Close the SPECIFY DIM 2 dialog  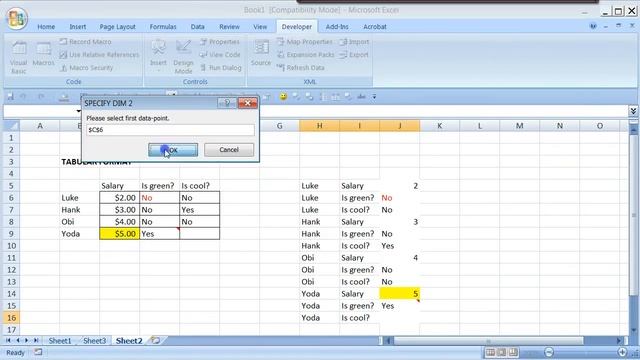tap(247, 103)
